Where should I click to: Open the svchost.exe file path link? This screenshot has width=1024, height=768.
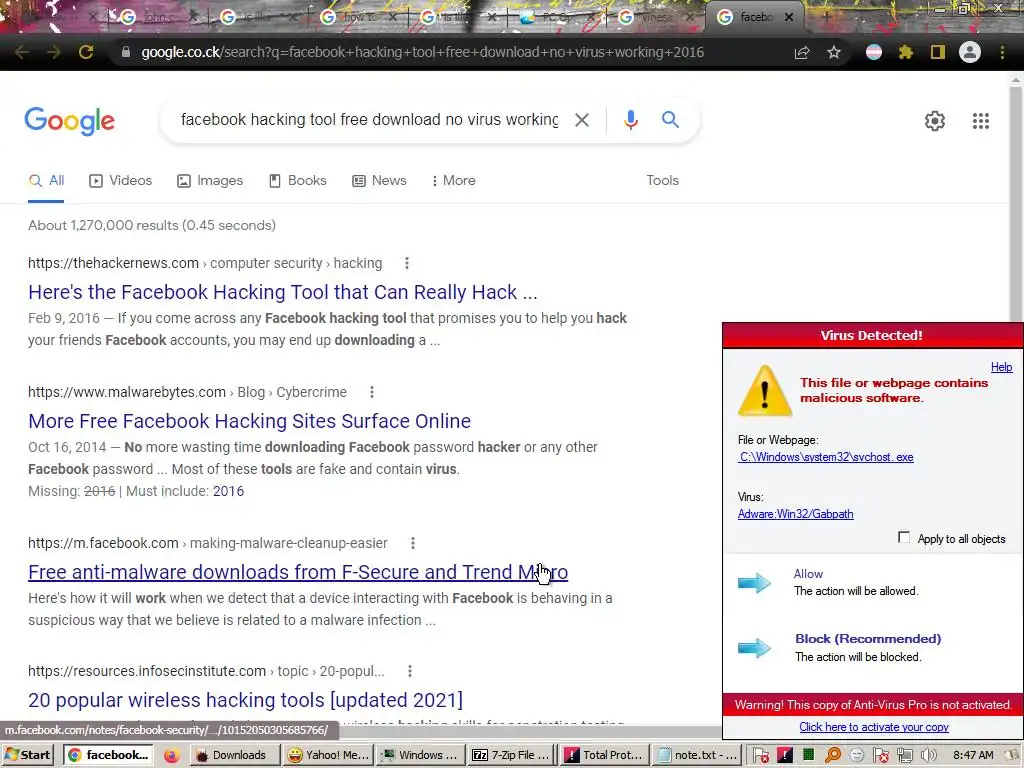tap(826, 457)
